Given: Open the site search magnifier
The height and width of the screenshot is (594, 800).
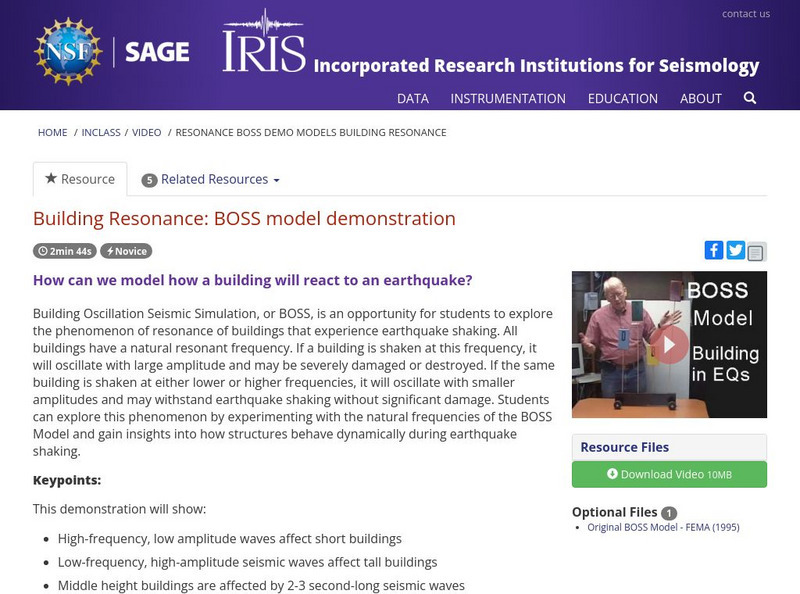Looking at the screenshot, I should click(748, 99).
